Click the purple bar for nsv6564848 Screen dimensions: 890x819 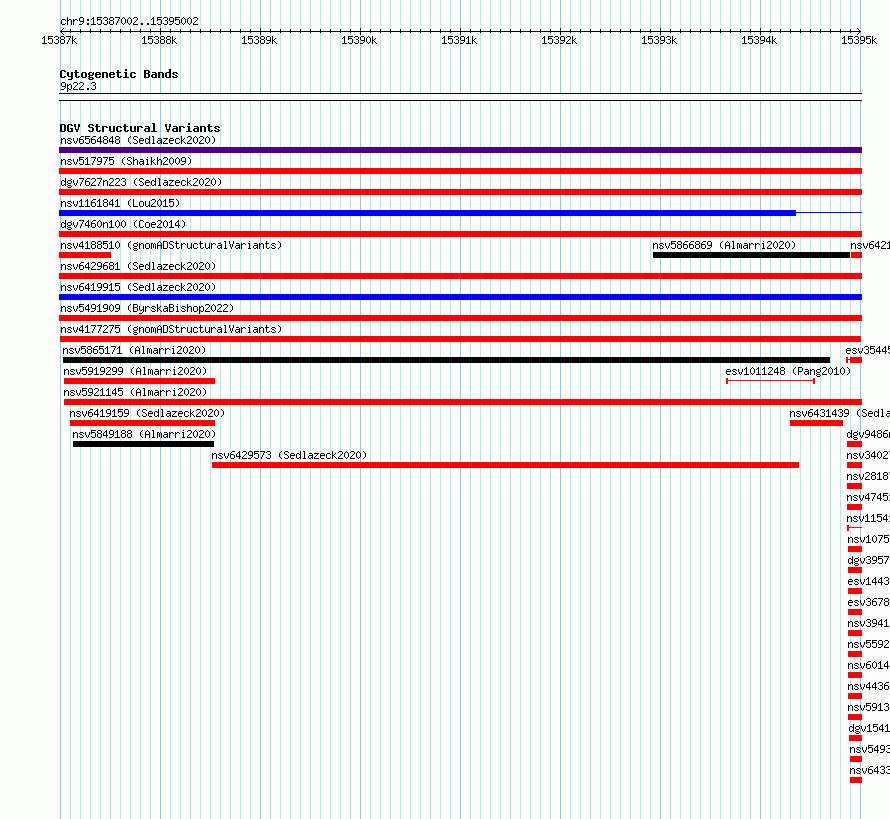click(460, 150)
